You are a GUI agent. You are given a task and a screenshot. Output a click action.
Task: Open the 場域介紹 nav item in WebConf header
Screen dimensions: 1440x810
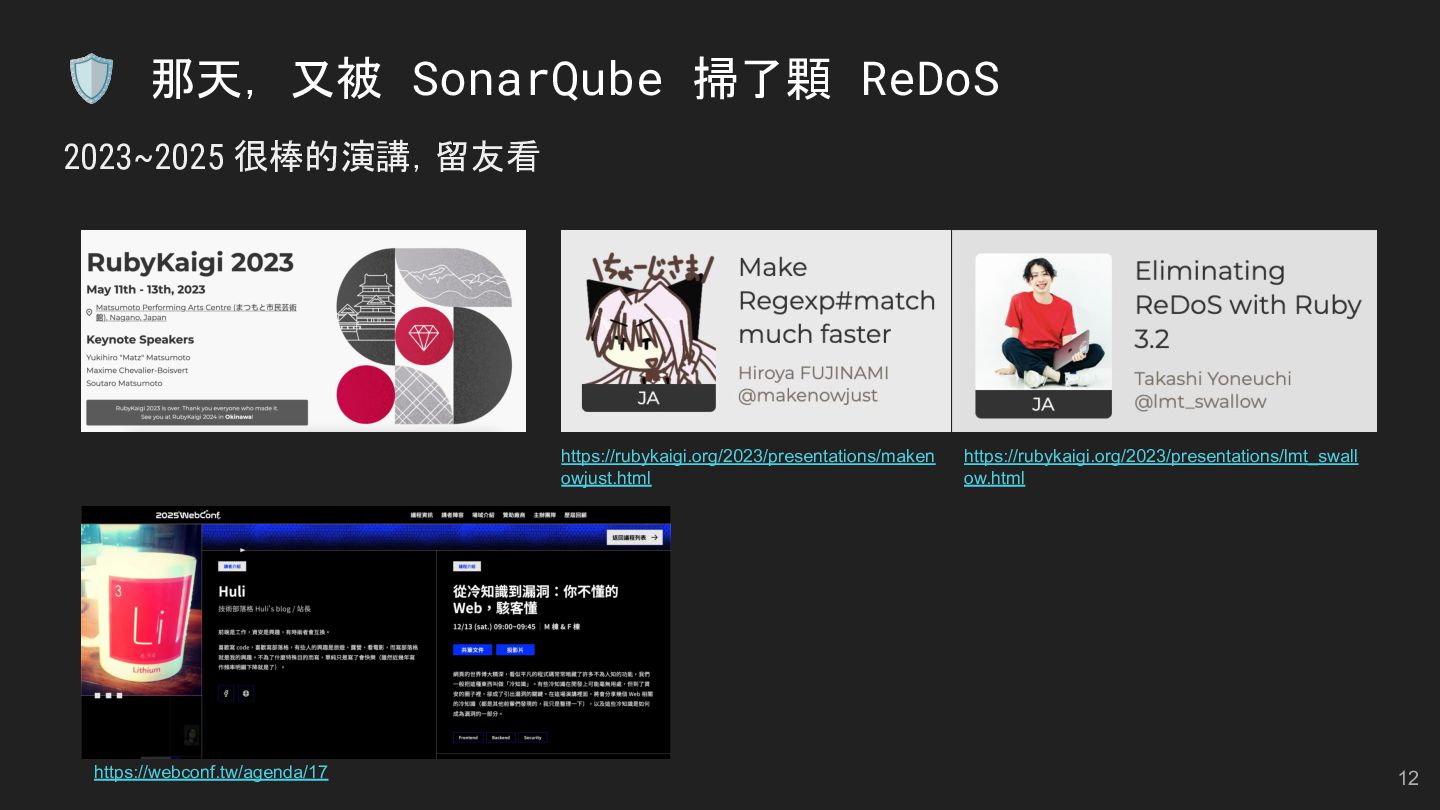point(483,515)
